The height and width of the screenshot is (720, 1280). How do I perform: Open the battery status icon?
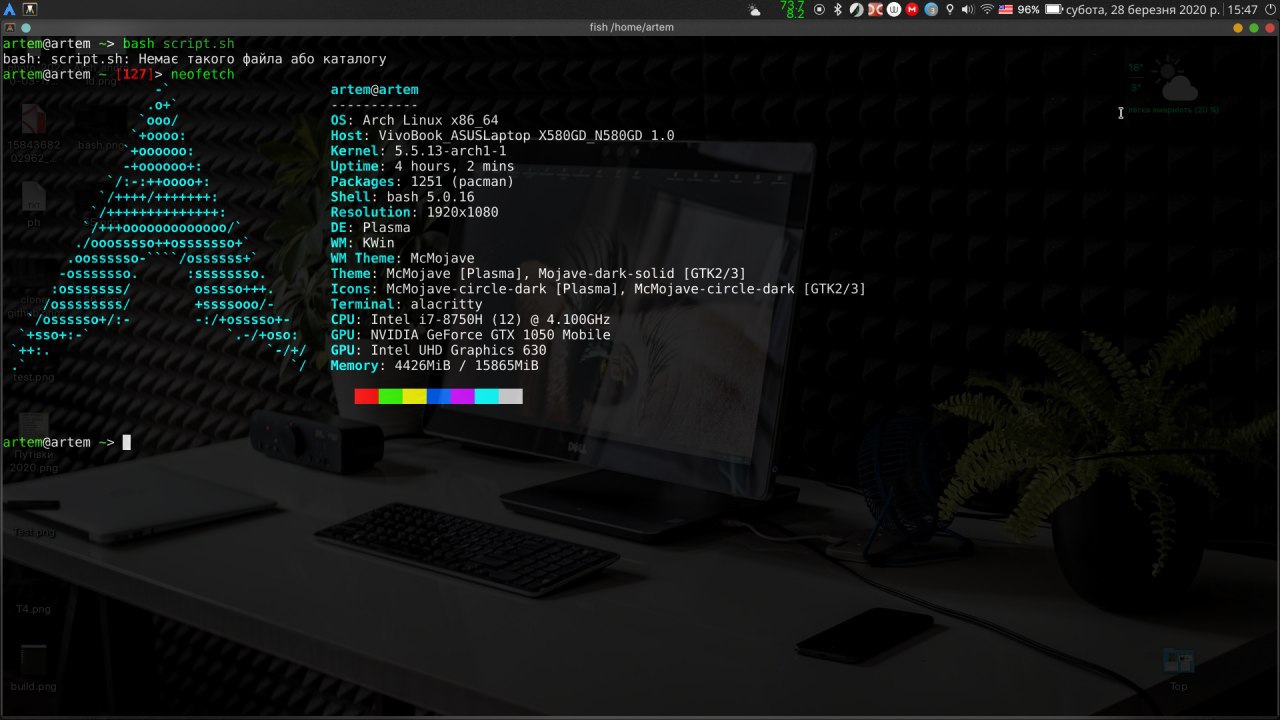pos(1055,9)
